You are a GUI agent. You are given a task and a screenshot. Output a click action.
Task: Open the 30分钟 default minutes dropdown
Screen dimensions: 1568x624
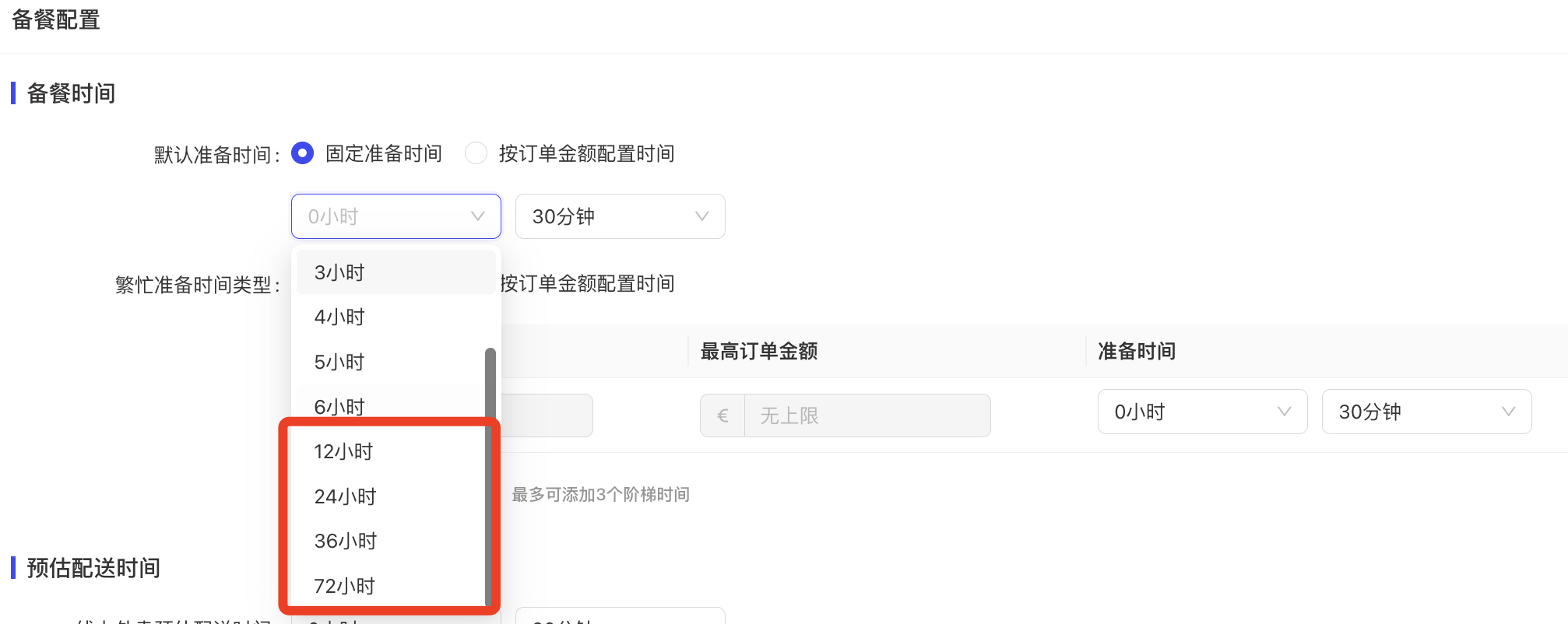coord(621,216)
